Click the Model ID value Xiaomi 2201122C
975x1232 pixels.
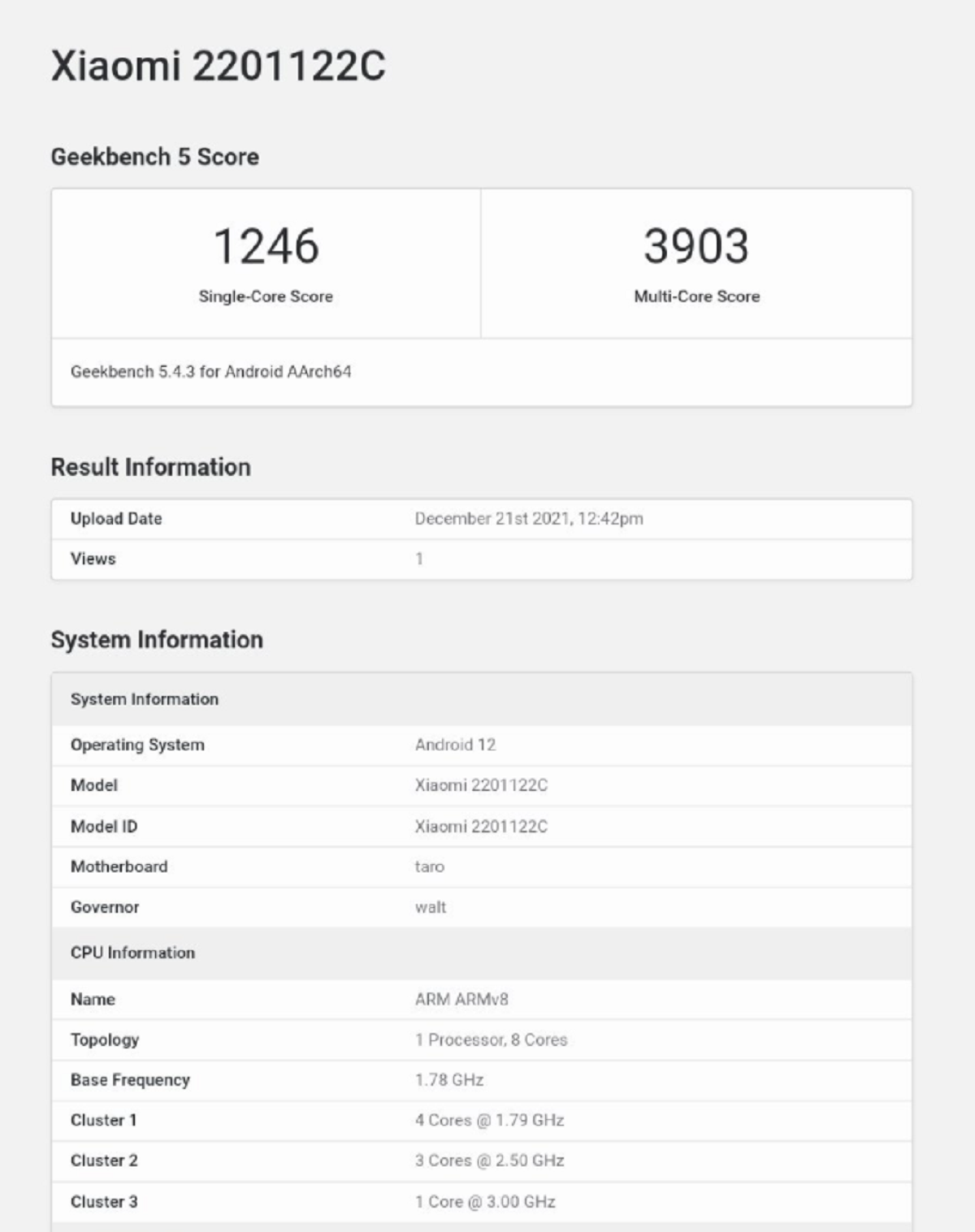(481, 827)
